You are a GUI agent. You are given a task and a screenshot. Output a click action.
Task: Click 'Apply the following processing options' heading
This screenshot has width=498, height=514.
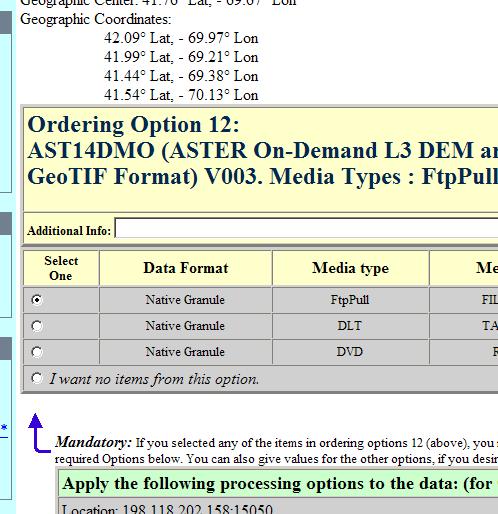[x=277, y=484]
